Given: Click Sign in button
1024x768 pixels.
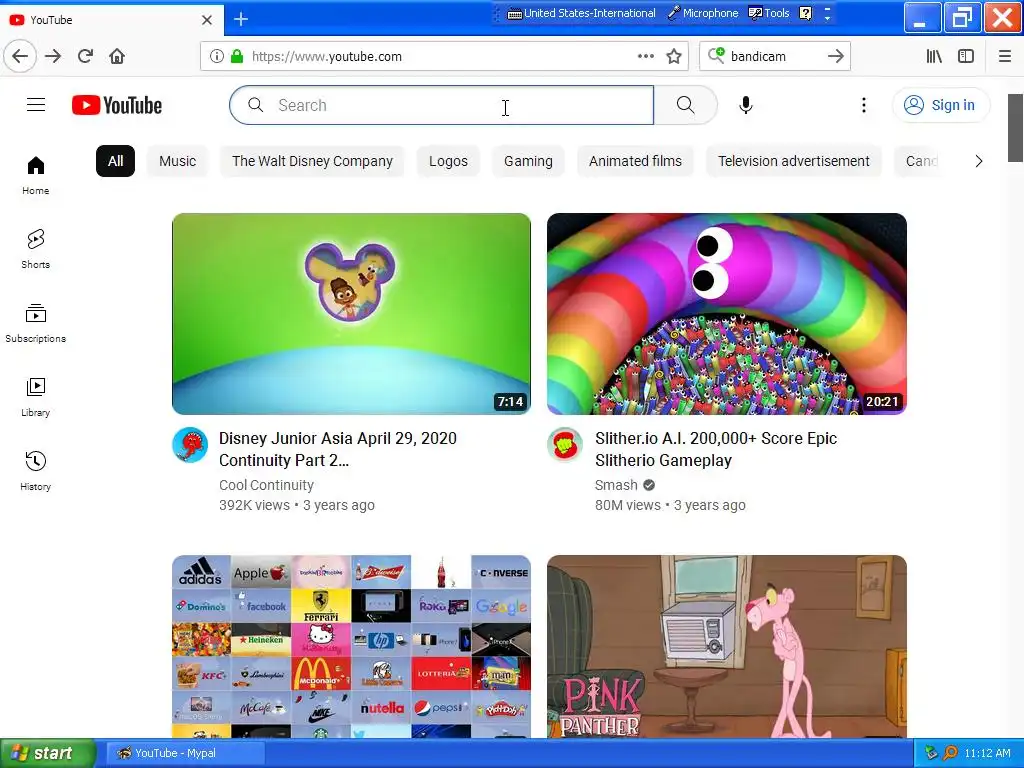Looking at the screenshot, I should (941, 105).
